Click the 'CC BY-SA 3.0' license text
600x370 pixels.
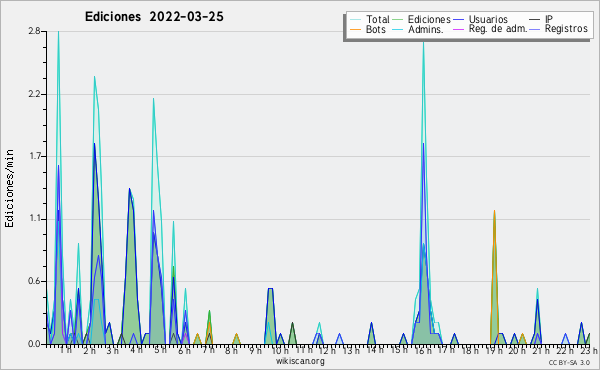pyautogui.click(x=569, y=363)
